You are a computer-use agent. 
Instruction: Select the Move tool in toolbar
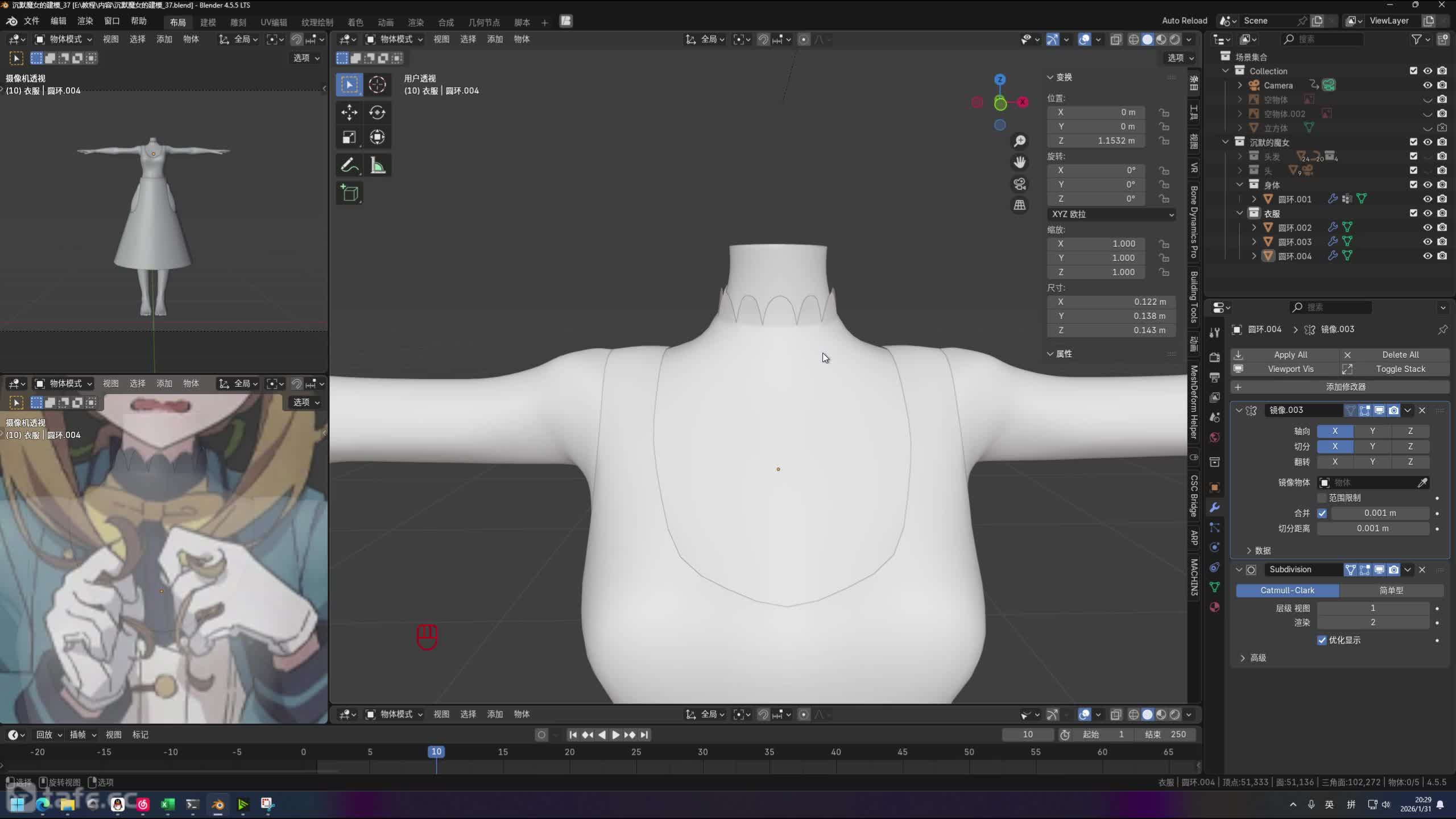point(349,112)
